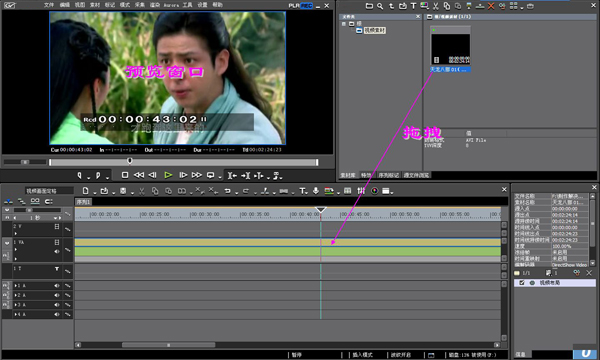The height and width of the screenshot is (360, 600).
Task: Expand the 2 A audio track triangle
Action: 16,295
